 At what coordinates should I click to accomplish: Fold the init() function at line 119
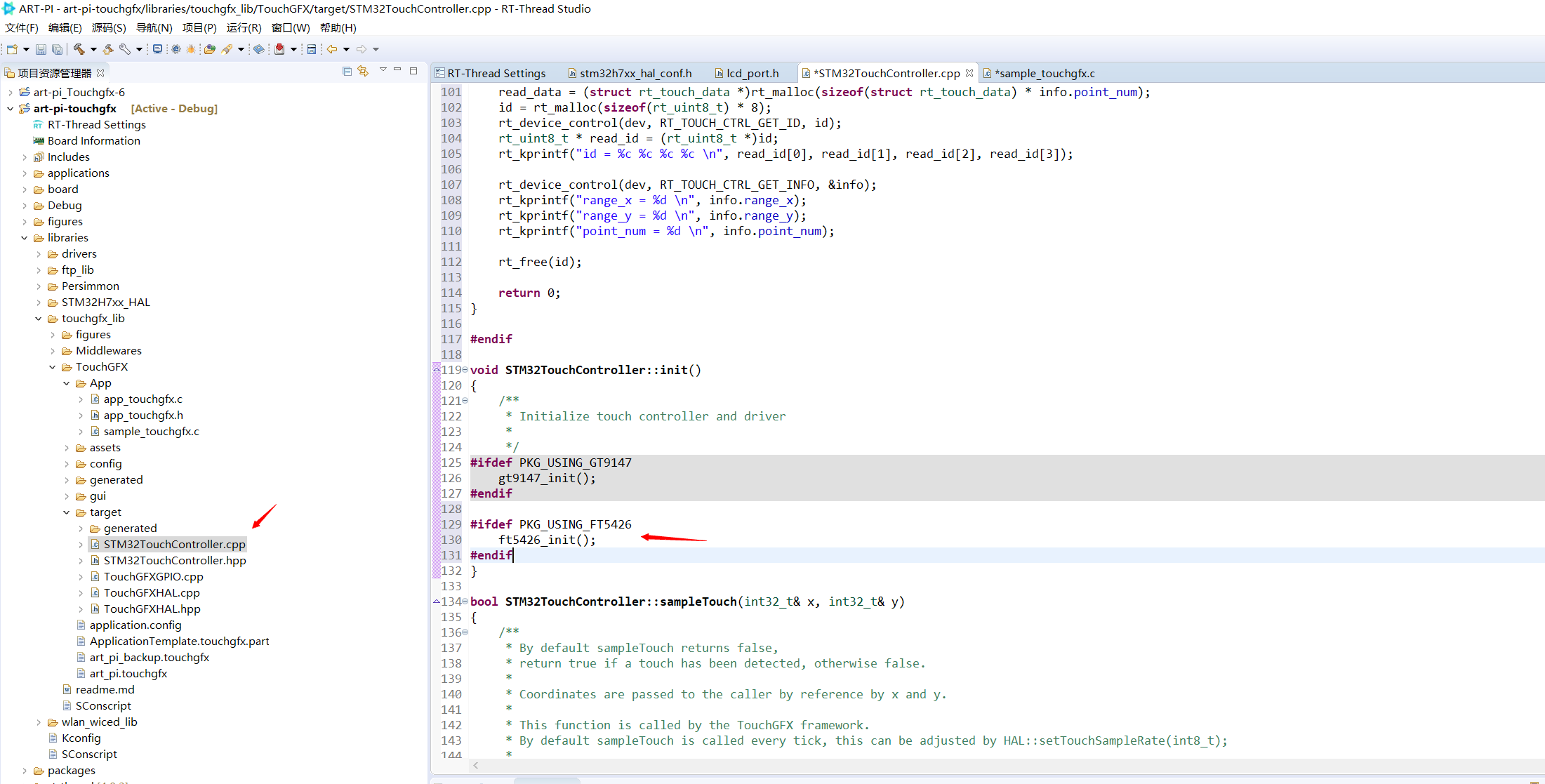(465, 370)
